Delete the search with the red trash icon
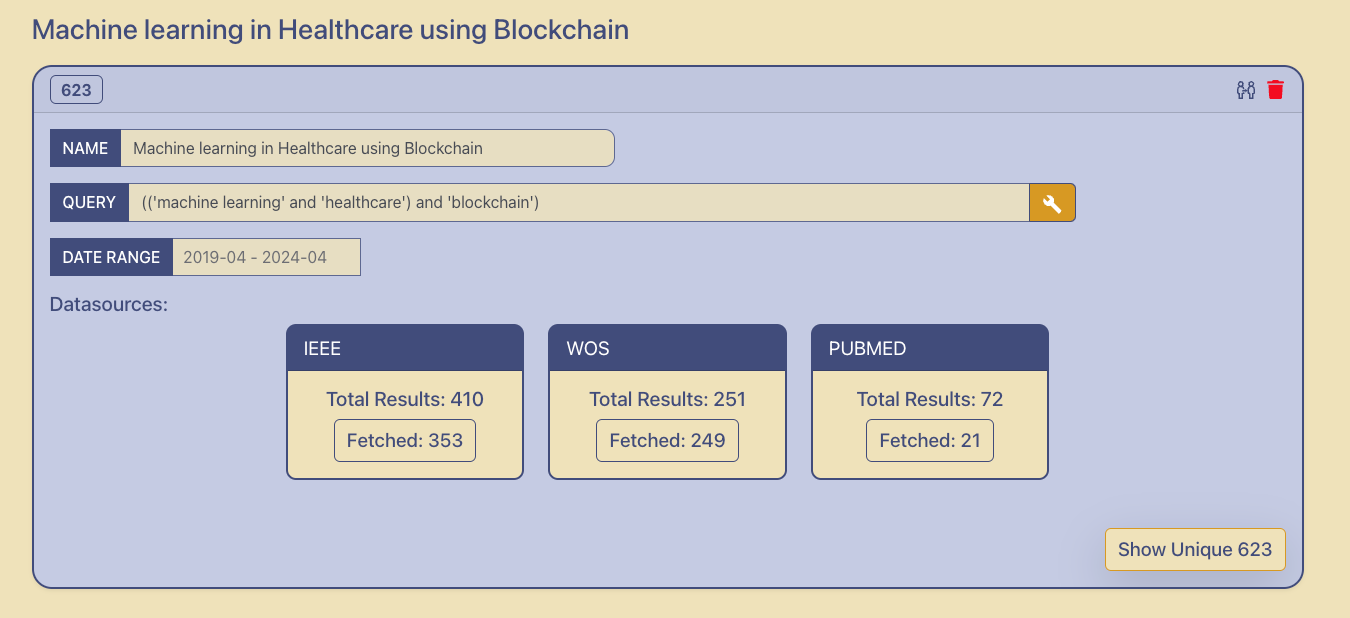 pos(1275,90)
